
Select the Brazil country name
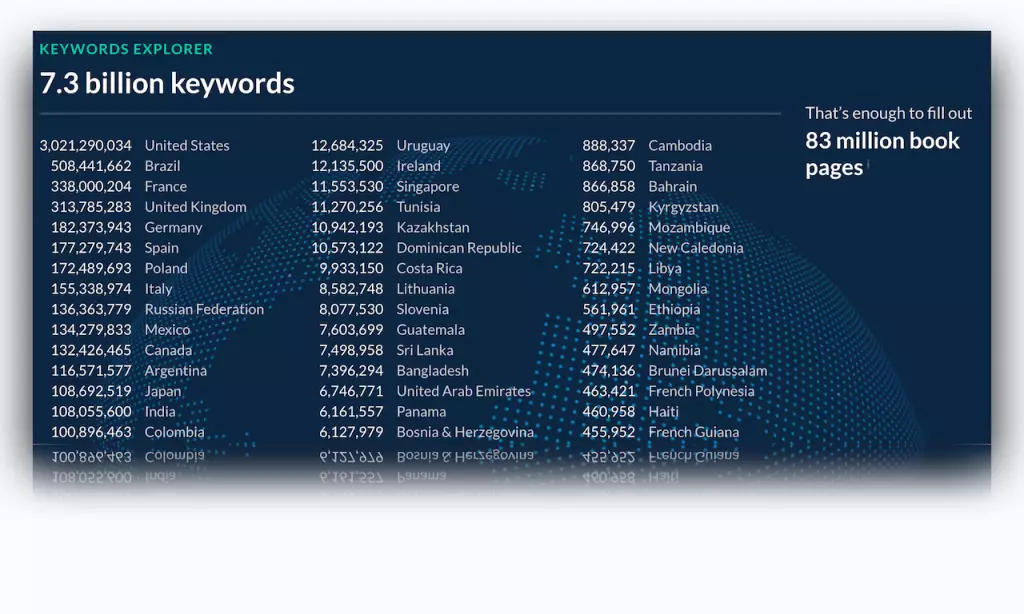tap(162, 166)
